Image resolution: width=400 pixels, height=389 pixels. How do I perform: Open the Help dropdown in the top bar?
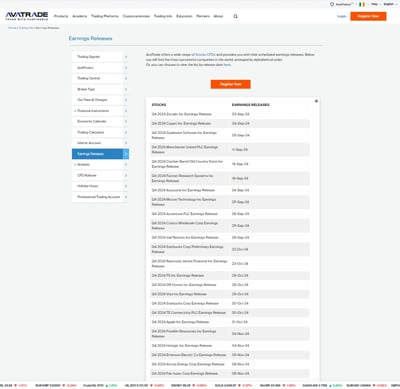pos(375,4)
